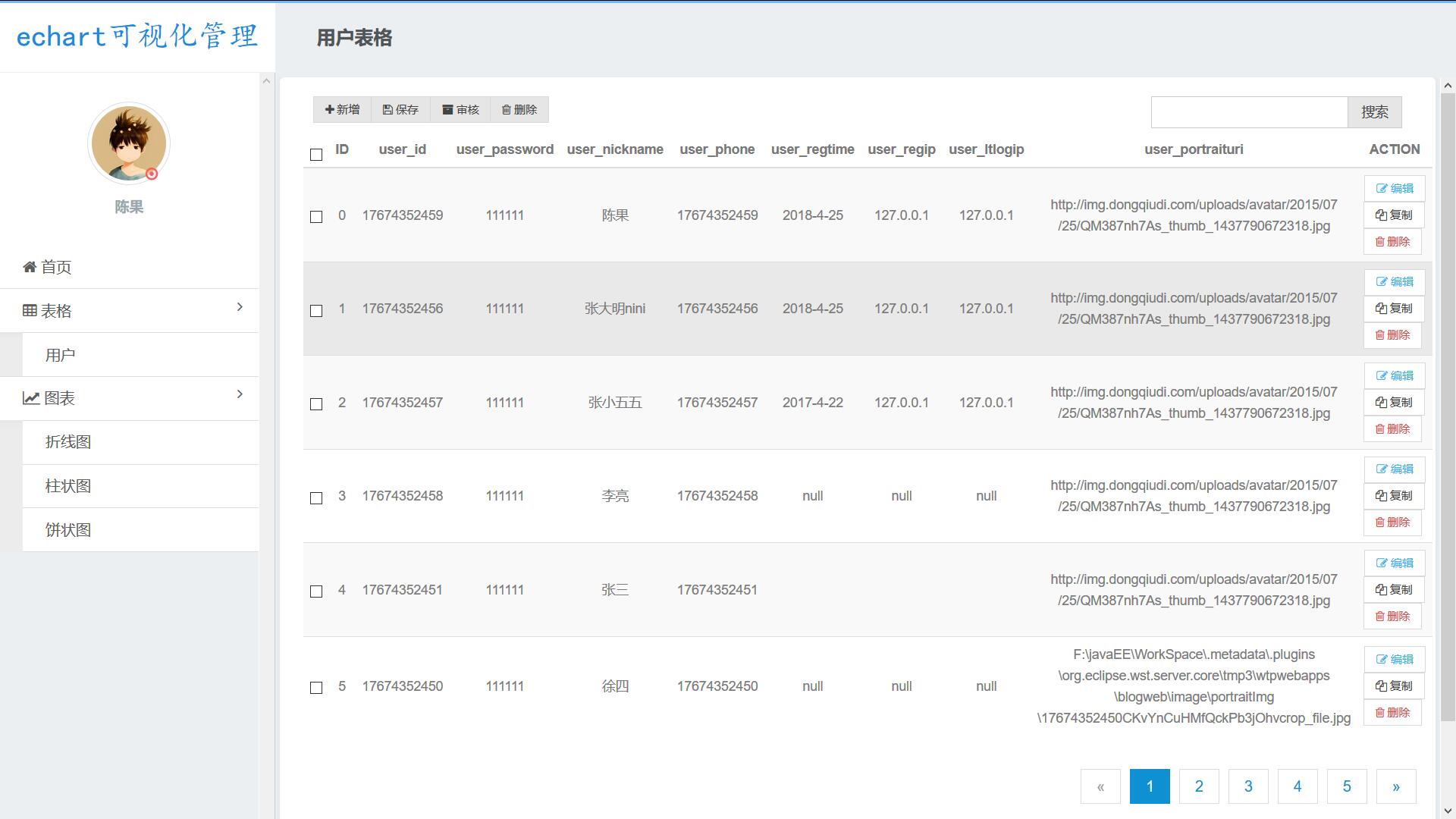1456x819 pixels.
Task: Delete row 5 user 徐四
Action: [x=1392, y=713]
